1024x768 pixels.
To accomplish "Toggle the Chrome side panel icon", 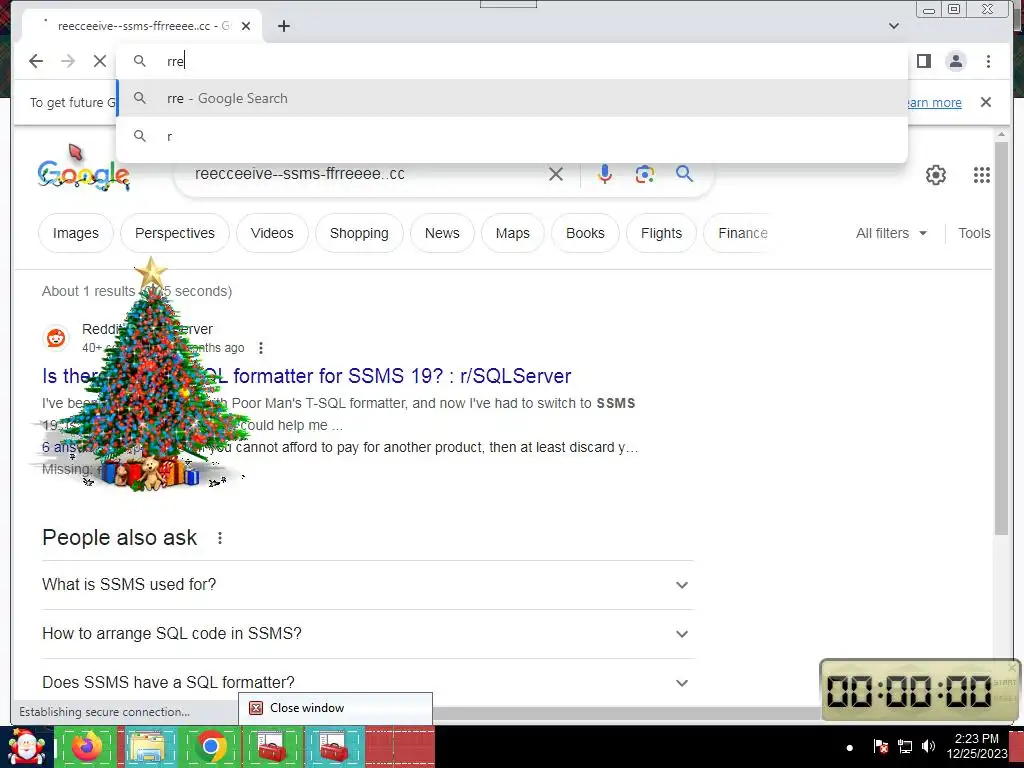I will point(923,61).
